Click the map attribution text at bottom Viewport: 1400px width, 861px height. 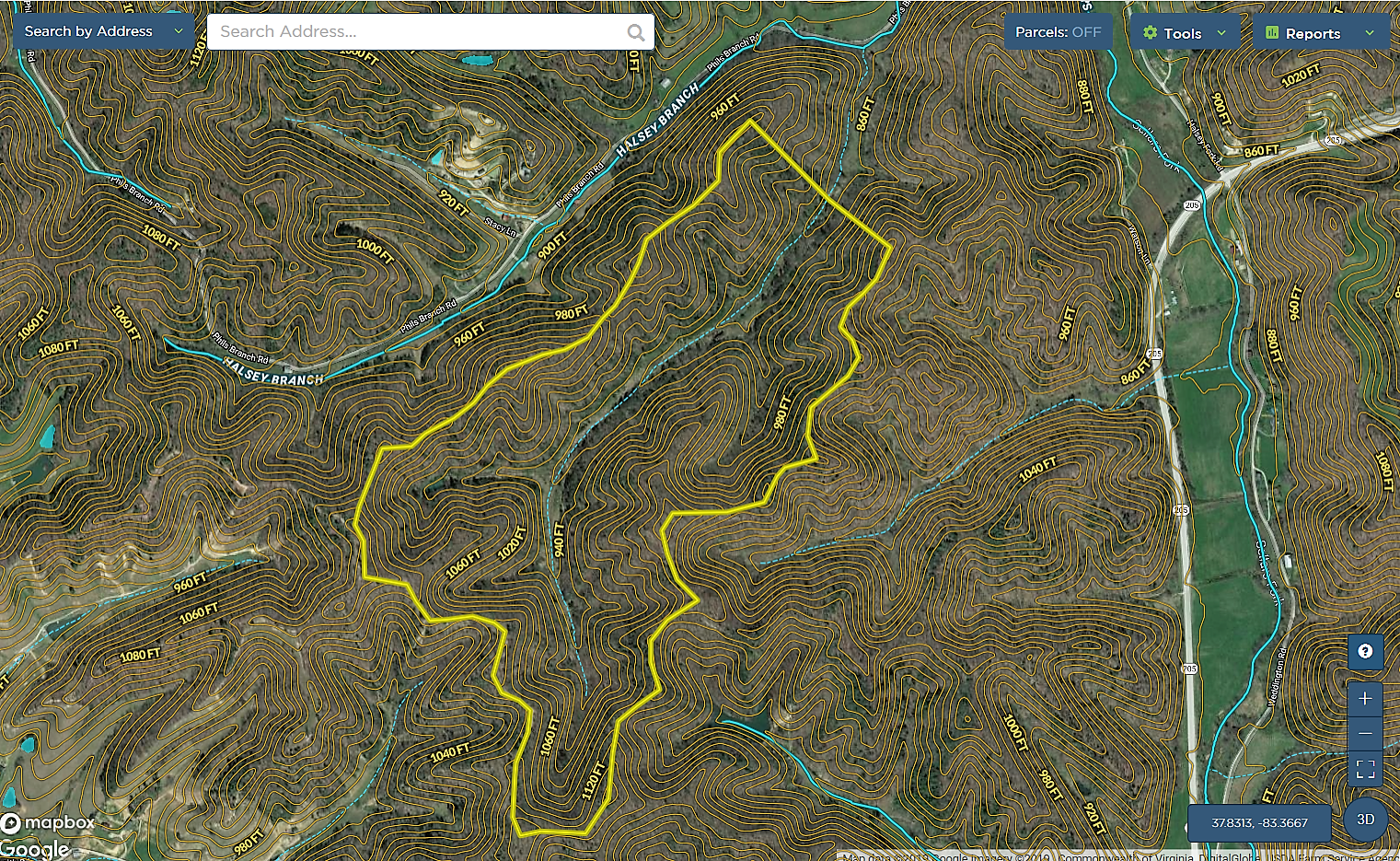click(1118, 855)
